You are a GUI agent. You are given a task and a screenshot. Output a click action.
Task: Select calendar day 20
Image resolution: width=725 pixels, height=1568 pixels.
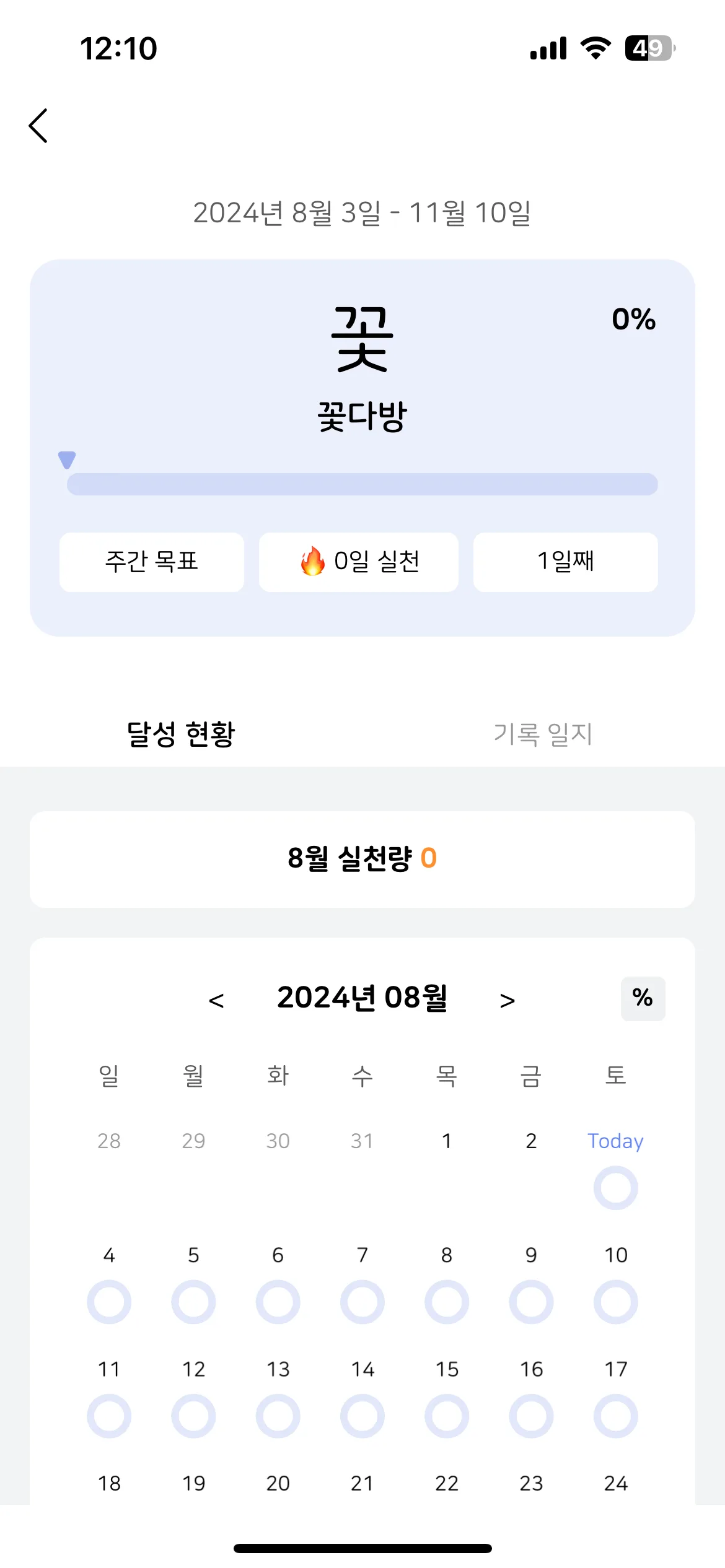pos(278,1483)
